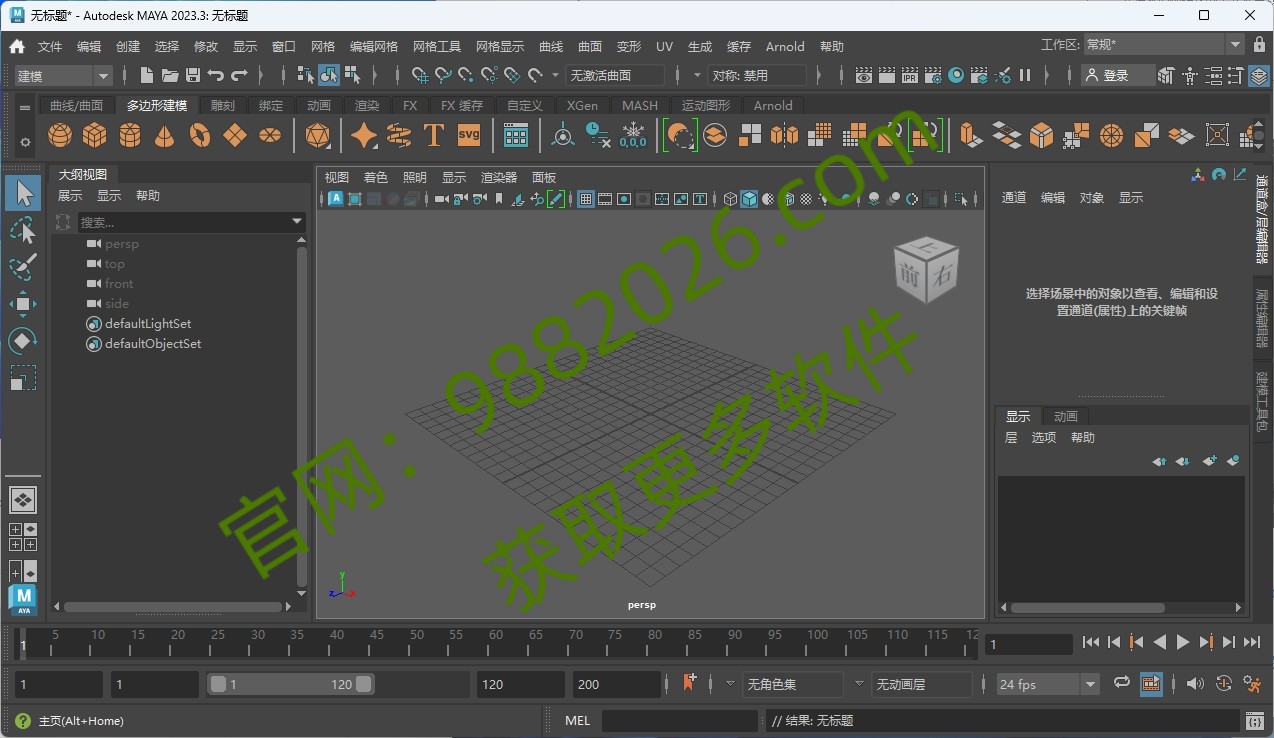The width and height of the screenshot is (1274, 738).
Task: Click the New Scene icon
Action: [147, 75]
